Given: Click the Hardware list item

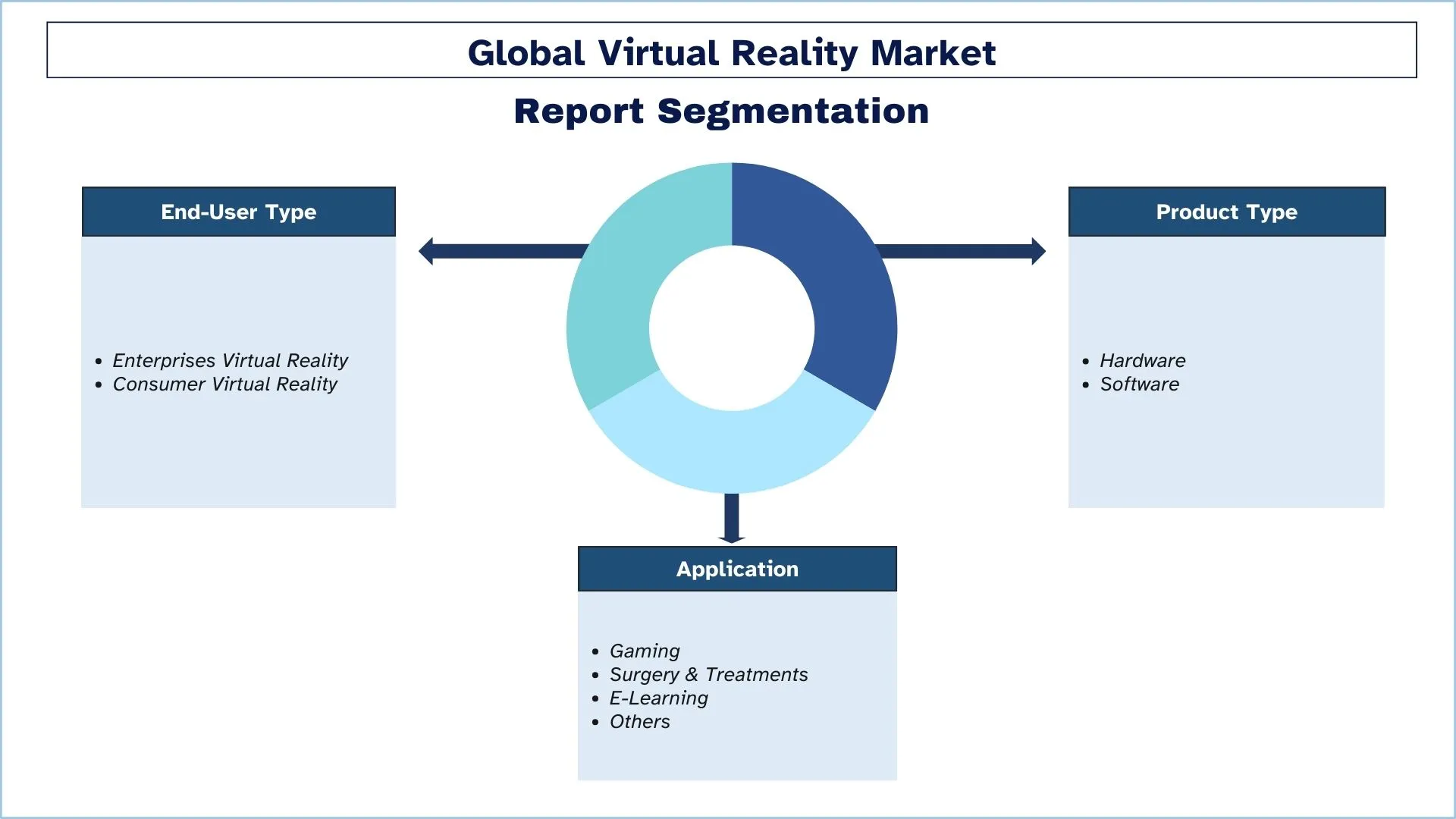Looking at the screenshot, I should tap(1142, 360).
